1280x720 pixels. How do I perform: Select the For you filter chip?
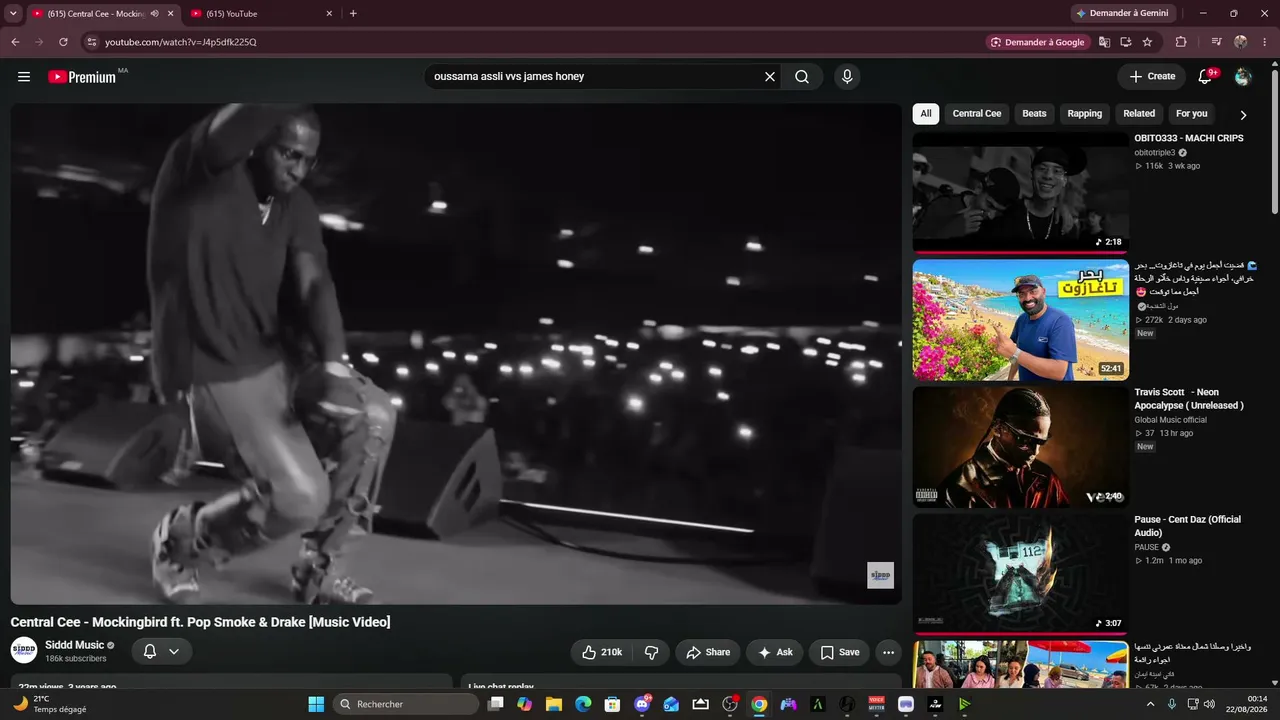(x=1192, y=114)
